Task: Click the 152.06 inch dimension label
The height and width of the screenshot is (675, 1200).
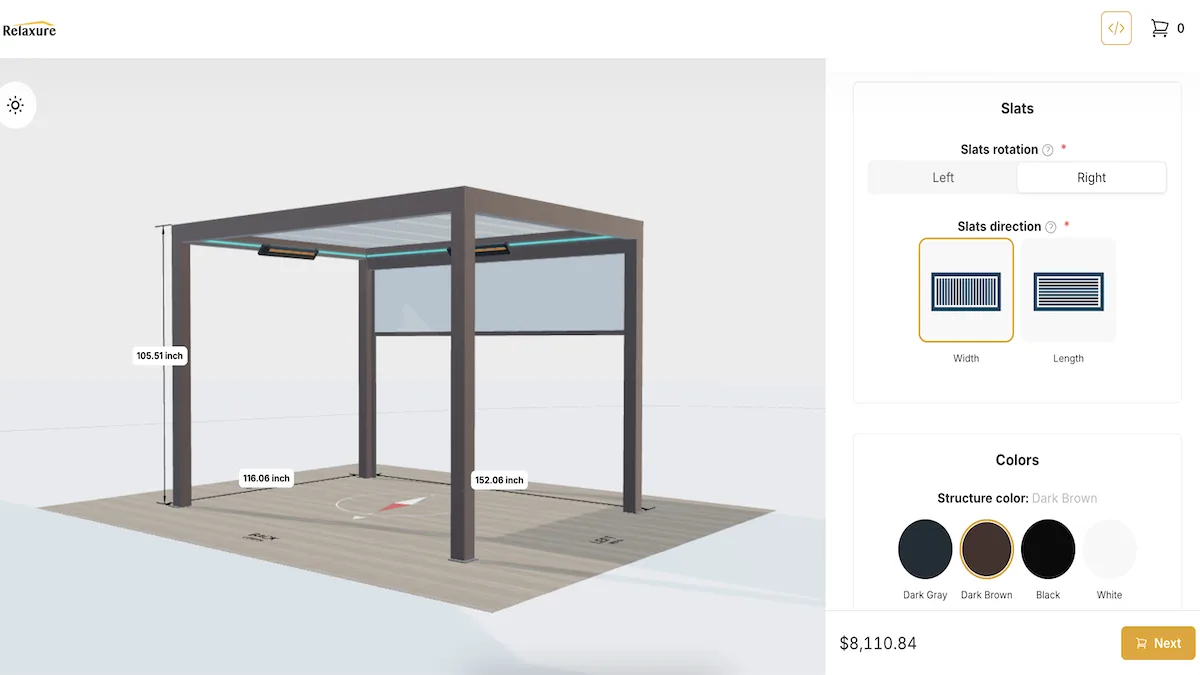Action: point(499,480)
